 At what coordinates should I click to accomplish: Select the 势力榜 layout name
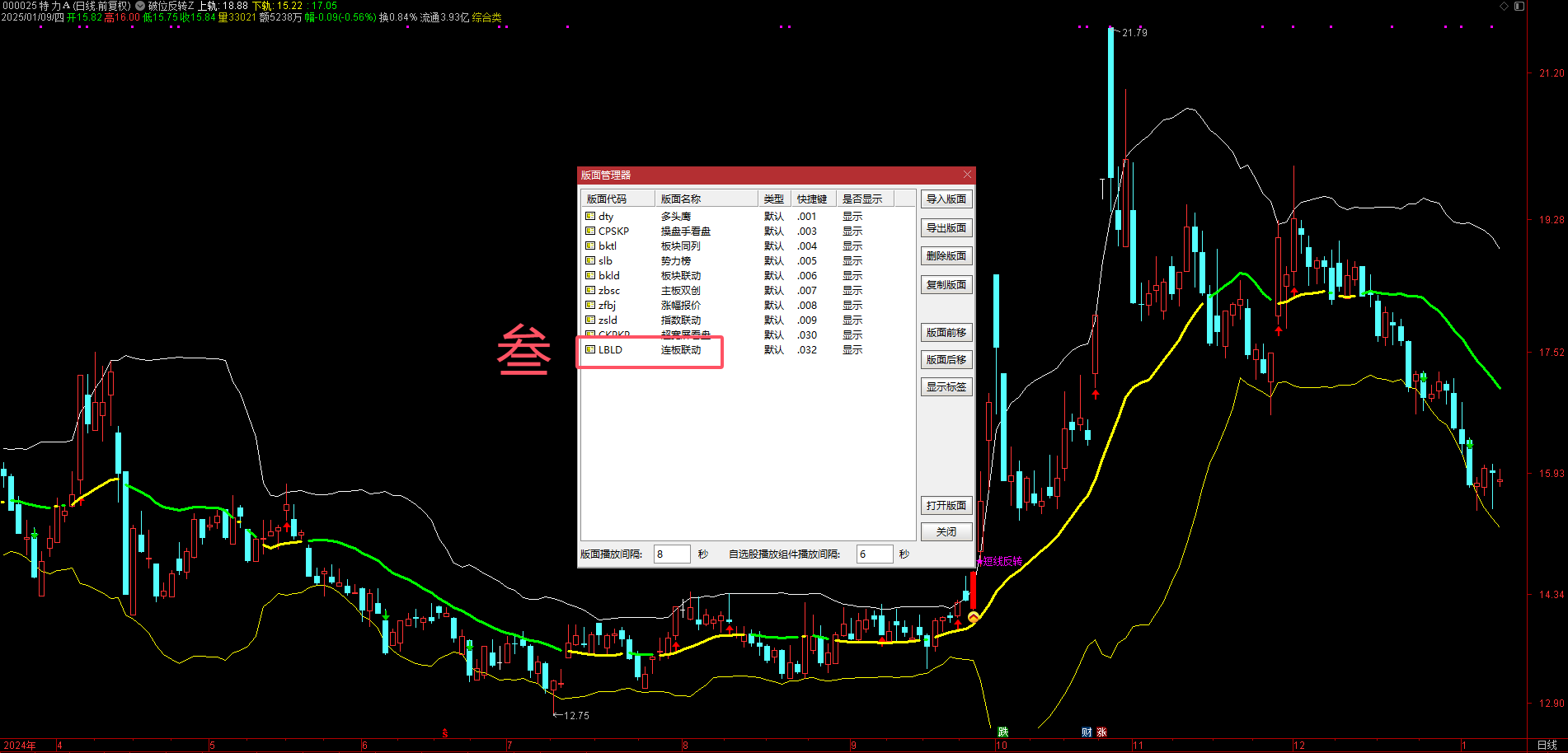coord(676,261)
